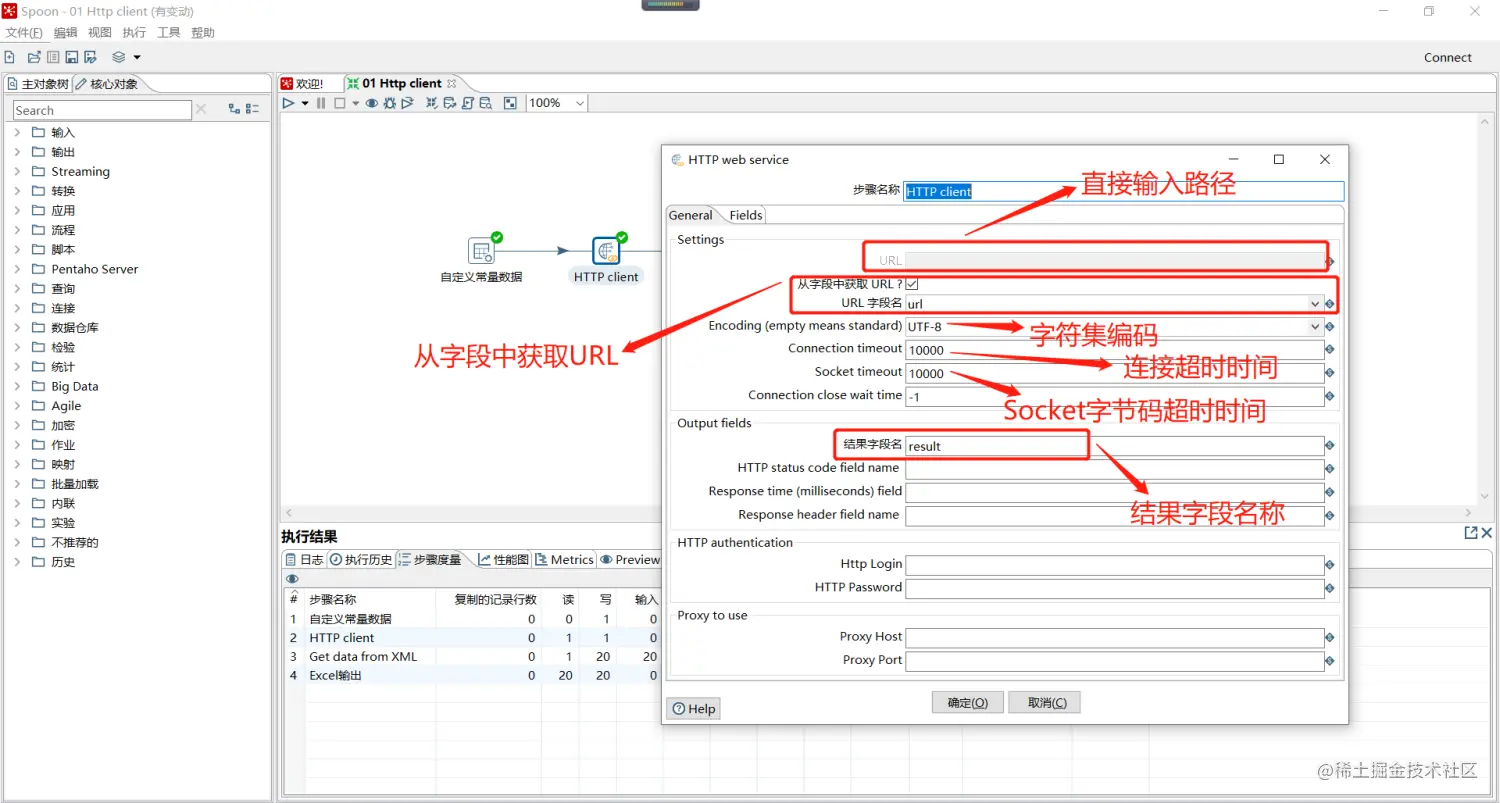Switch to the 主对象树 tab
Viewport: 1500px width, 803px height.
[38, 84]
